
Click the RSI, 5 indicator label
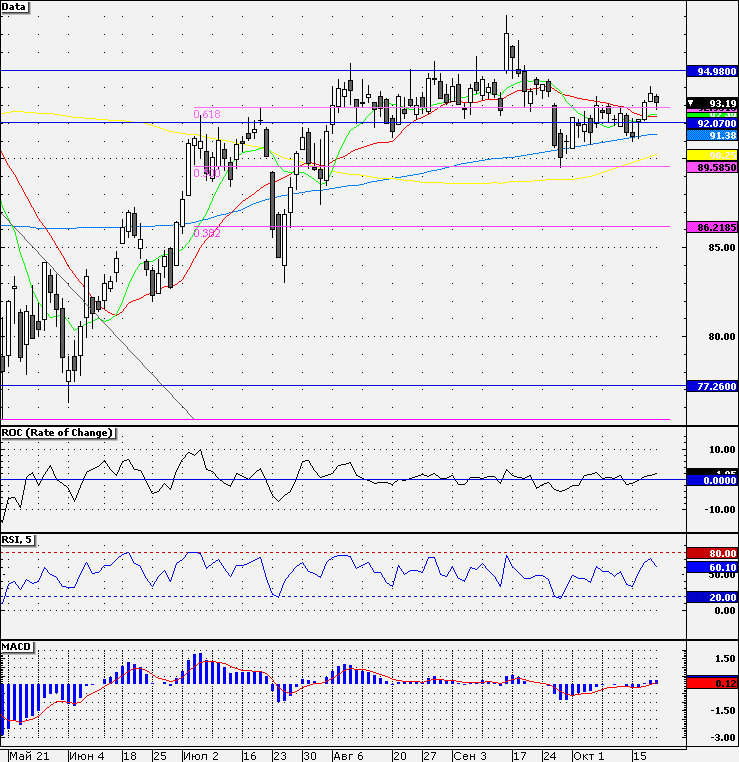(17, 540)
